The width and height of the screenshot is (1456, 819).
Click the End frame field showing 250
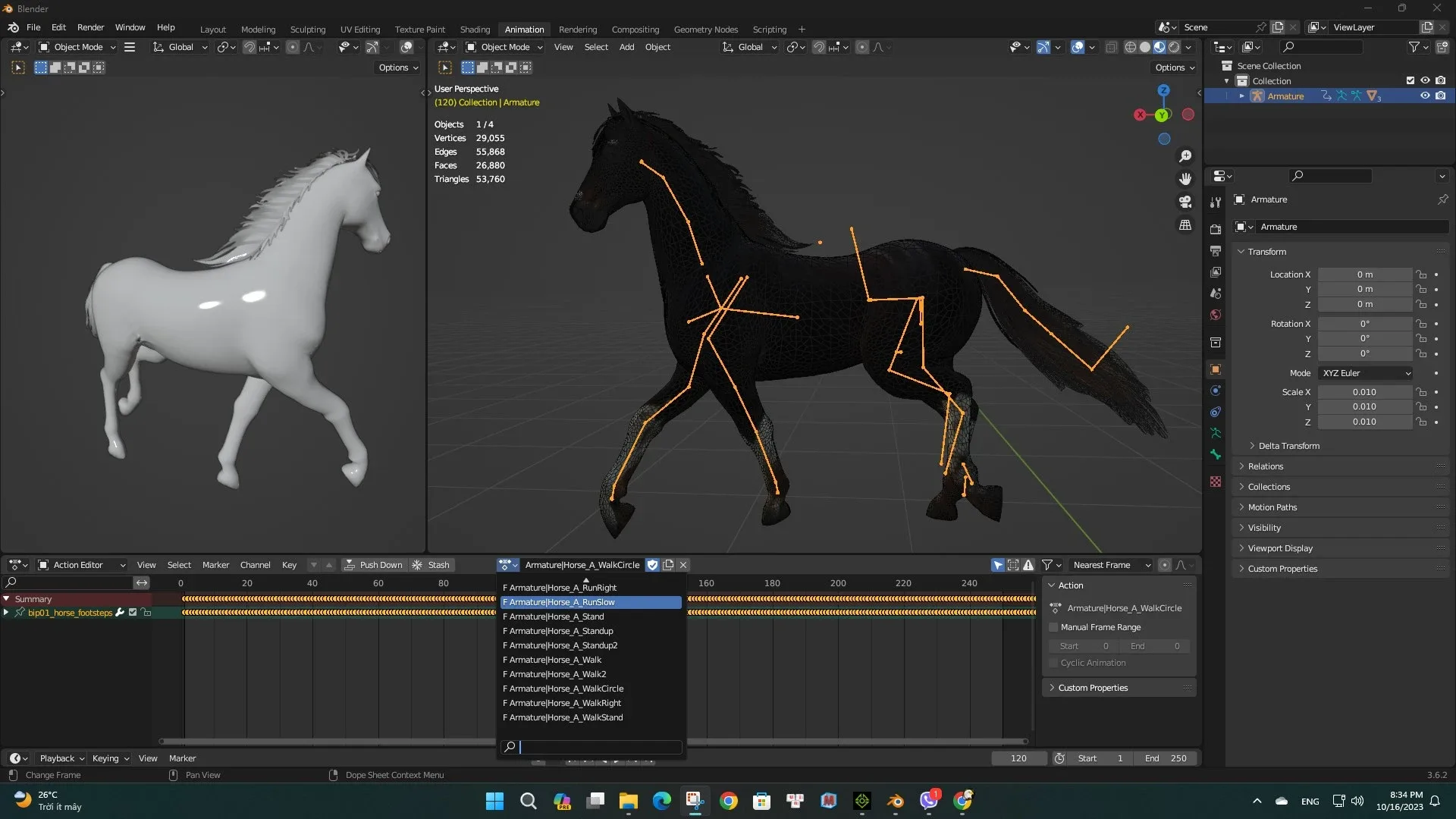click(x=1166, y=758)
